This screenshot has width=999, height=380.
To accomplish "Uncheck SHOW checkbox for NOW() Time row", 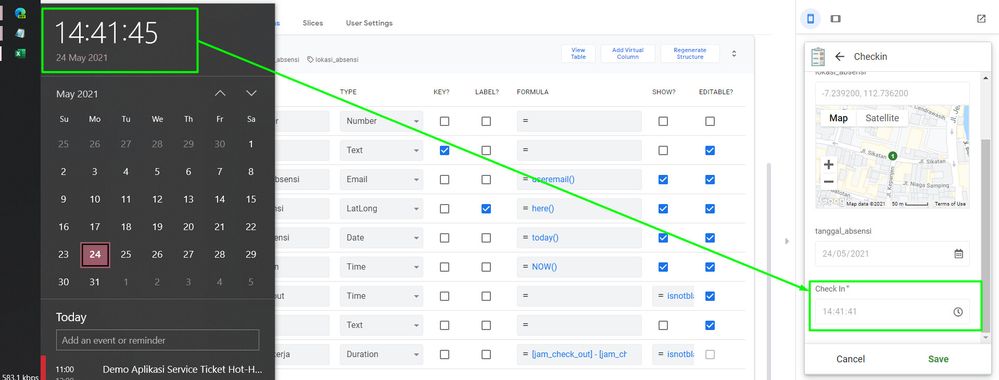I will click(663, 267).
